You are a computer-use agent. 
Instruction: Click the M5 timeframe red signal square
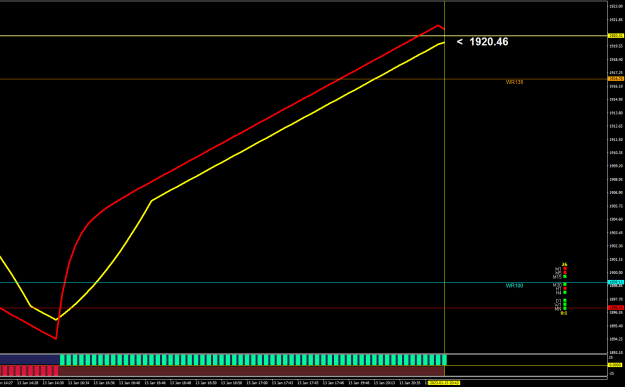click(565, 273)
